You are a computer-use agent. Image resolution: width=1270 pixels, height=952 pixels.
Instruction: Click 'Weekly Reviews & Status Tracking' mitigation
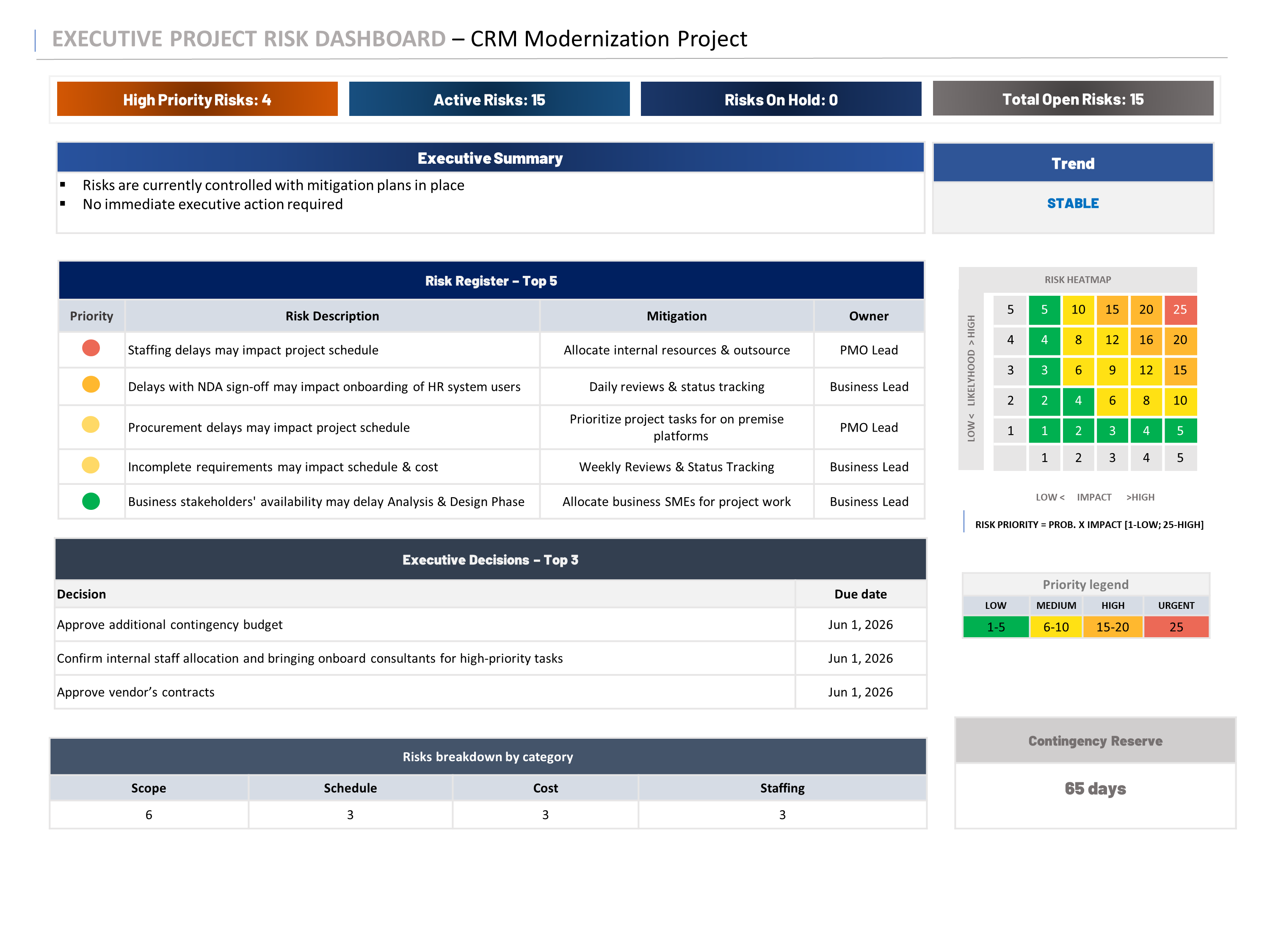tap(676, 467)
